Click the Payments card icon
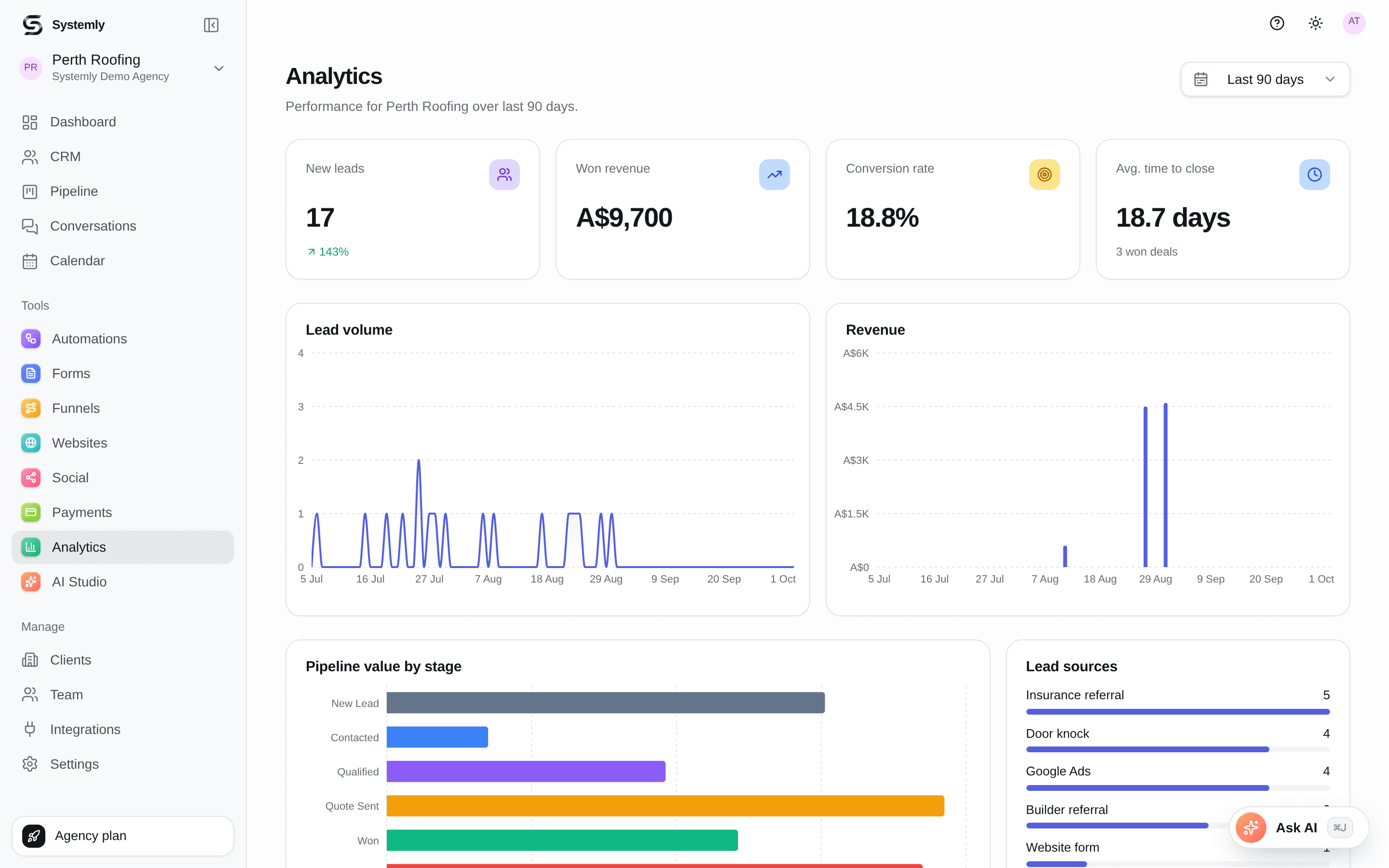The height and width of the screenshot is (868, 1389). point(31,512)
